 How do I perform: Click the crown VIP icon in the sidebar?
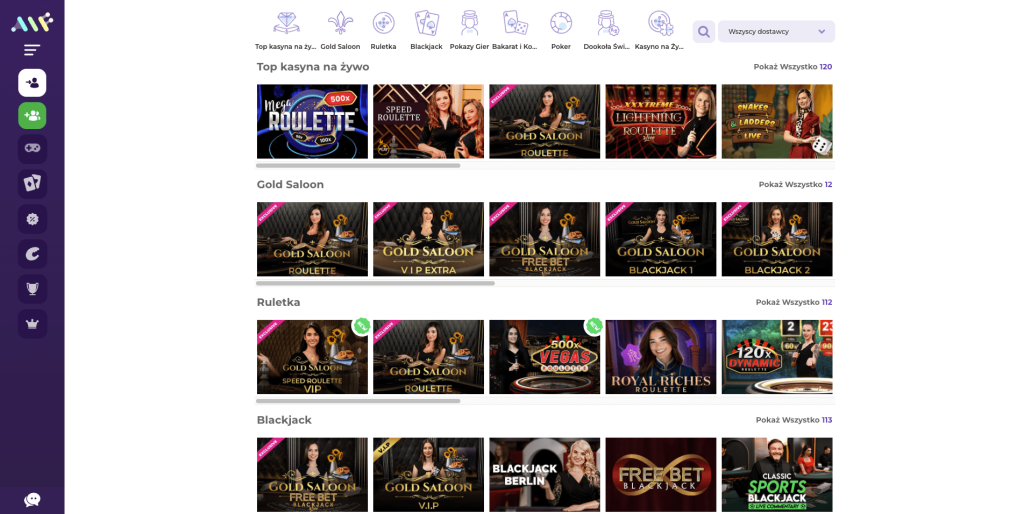tap(32, 324)
